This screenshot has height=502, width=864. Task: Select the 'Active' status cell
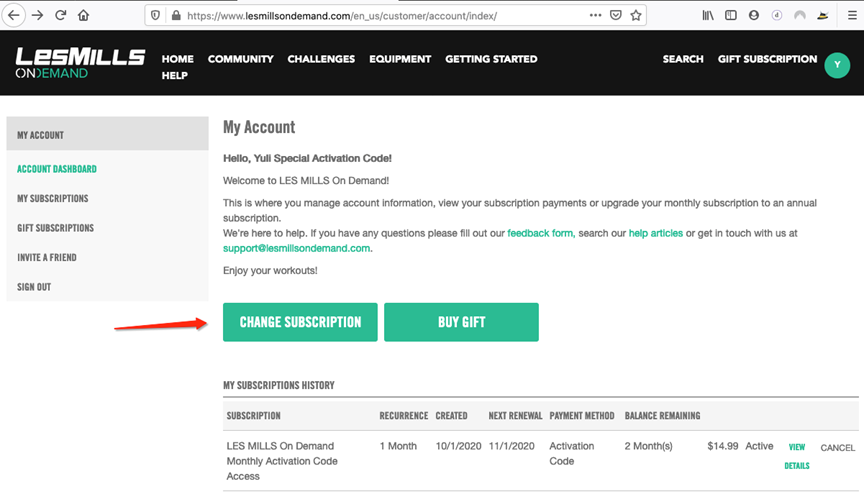pos(759,446)
